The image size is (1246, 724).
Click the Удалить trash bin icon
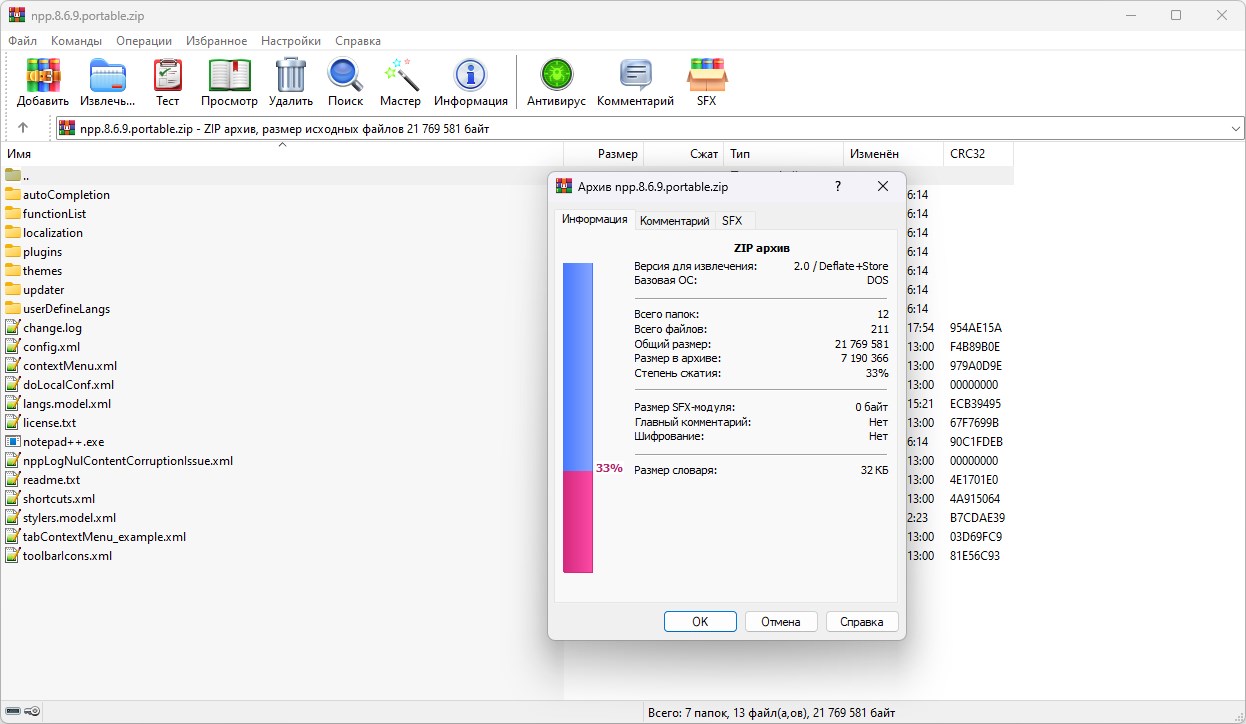coord(291,76)
